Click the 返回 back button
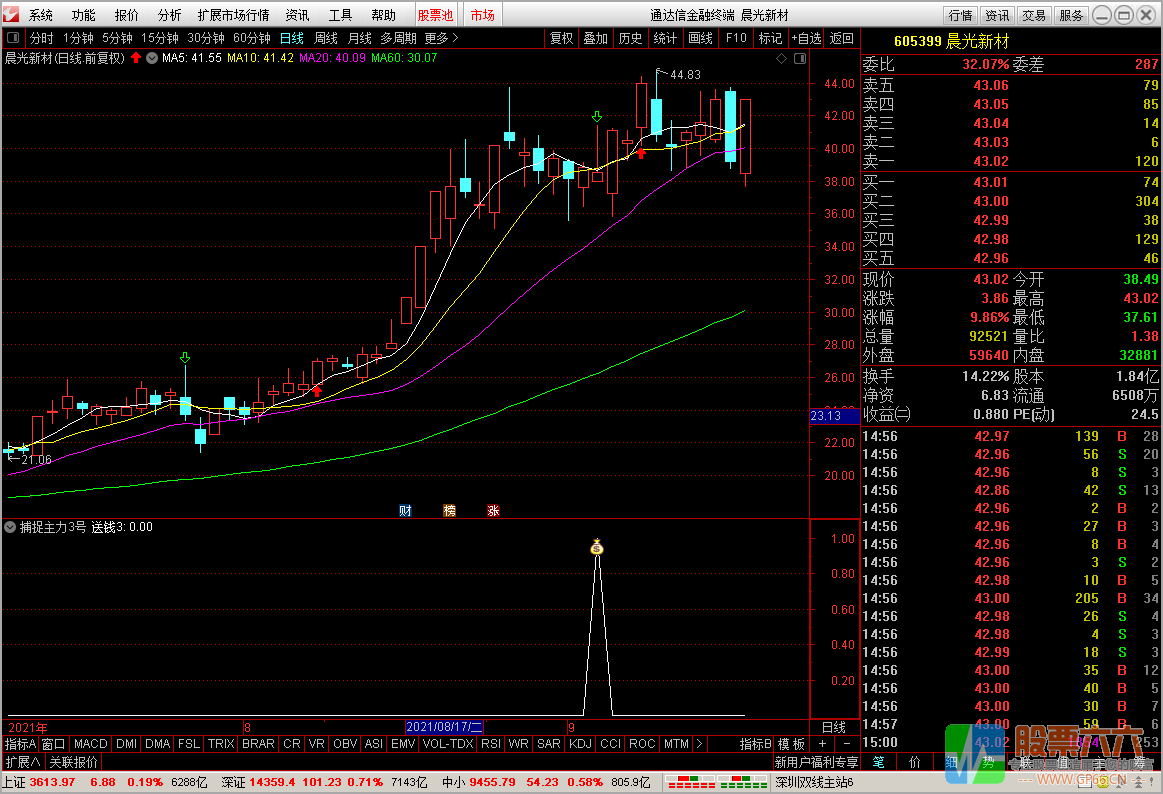The image size is (1163, 794). point(842,38)
